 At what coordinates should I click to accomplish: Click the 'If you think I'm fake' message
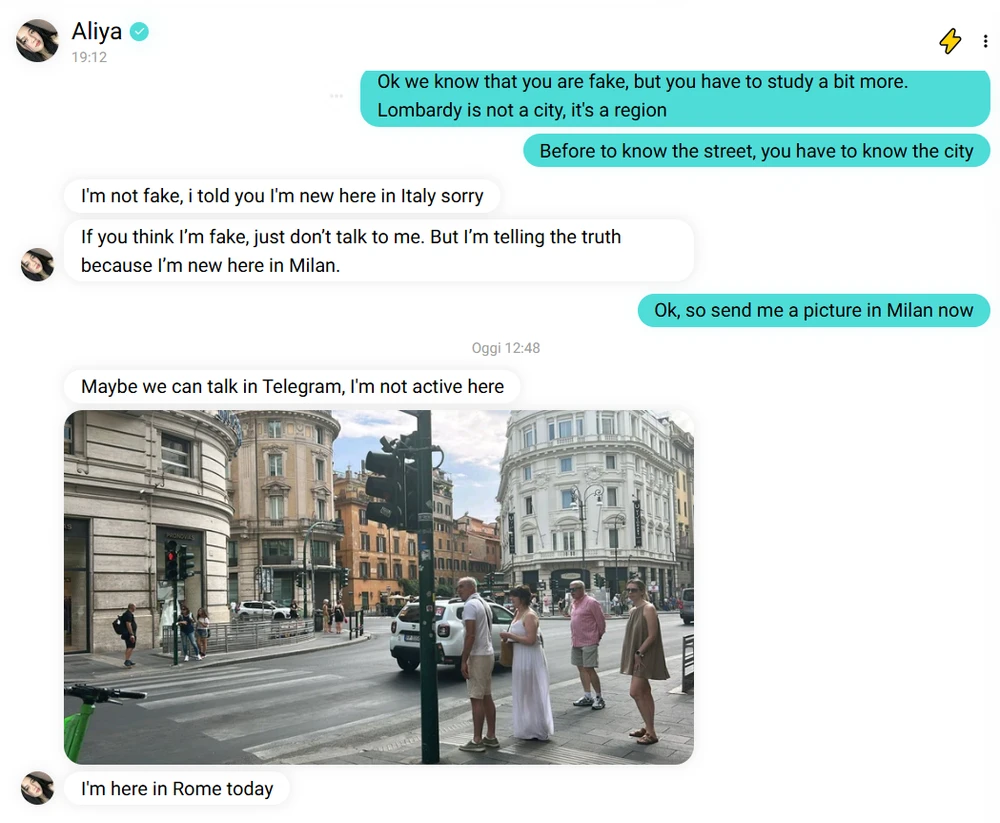point(379,251)
